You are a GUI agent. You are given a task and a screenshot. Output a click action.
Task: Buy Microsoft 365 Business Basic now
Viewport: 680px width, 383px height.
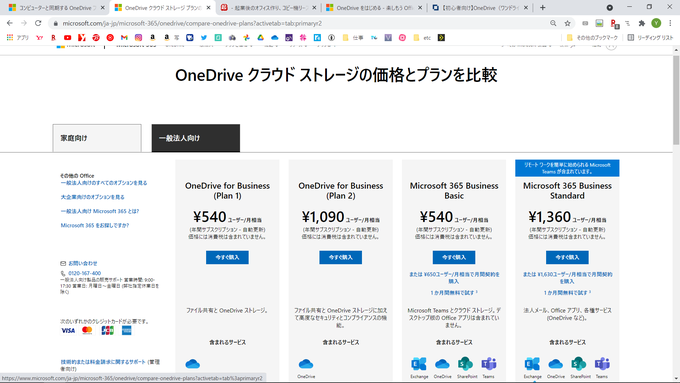(454, 257)
